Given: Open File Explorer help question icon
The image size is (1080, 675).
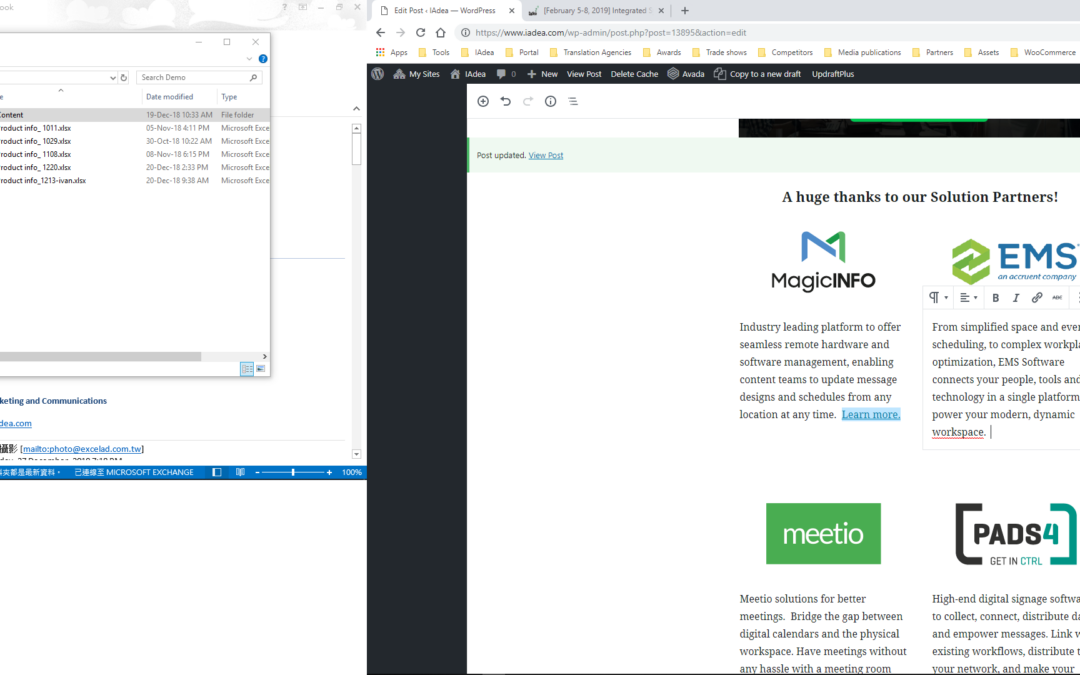Looking at the screenshot, I should click(x=262, y=59).
